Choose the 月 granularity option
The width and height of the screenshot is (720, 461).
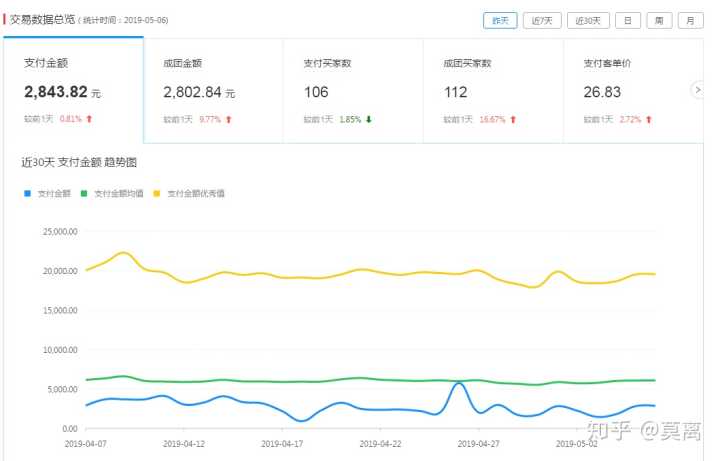690,20
